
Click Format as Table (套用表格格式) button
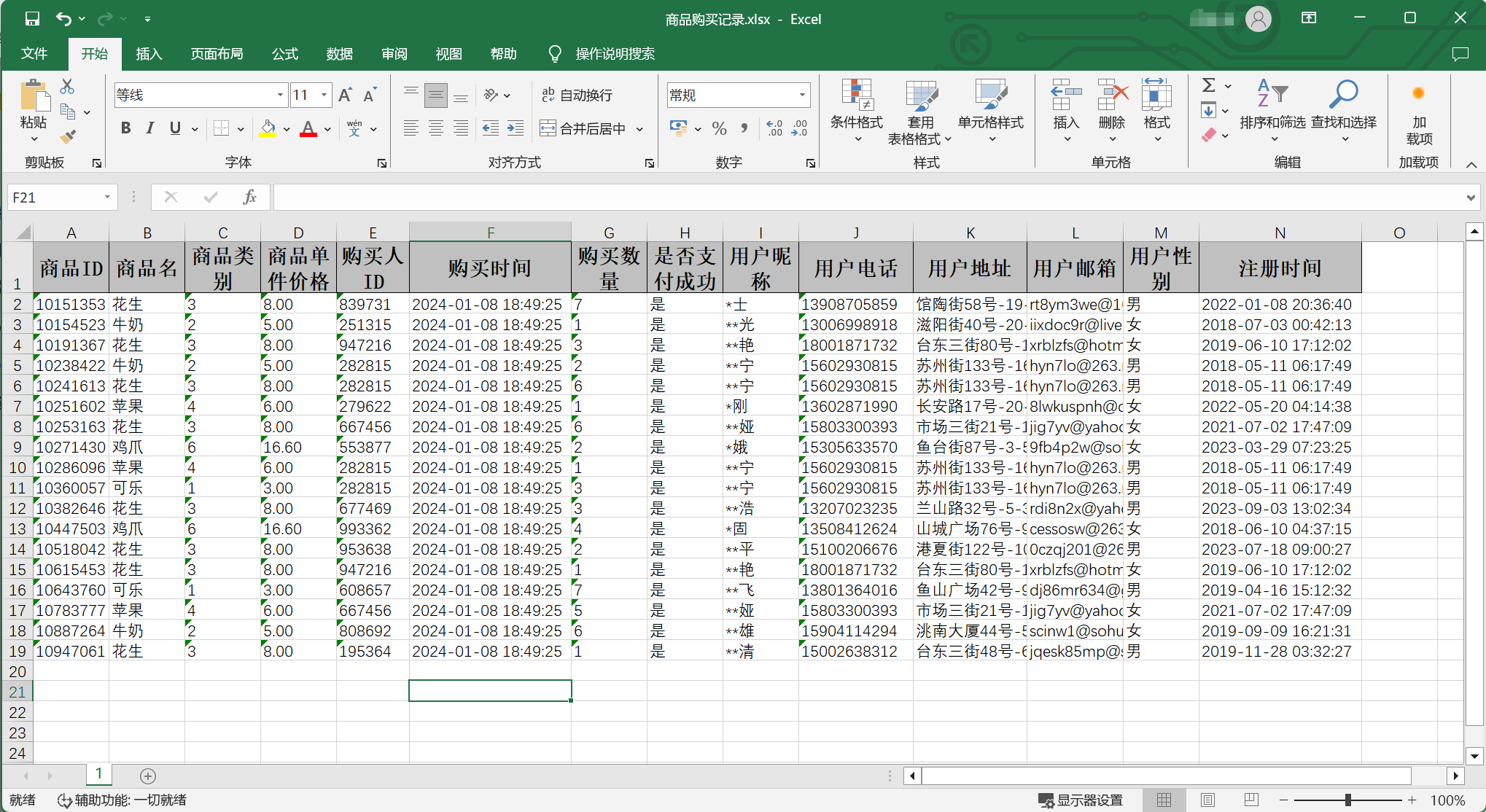(x=920, y=111)
